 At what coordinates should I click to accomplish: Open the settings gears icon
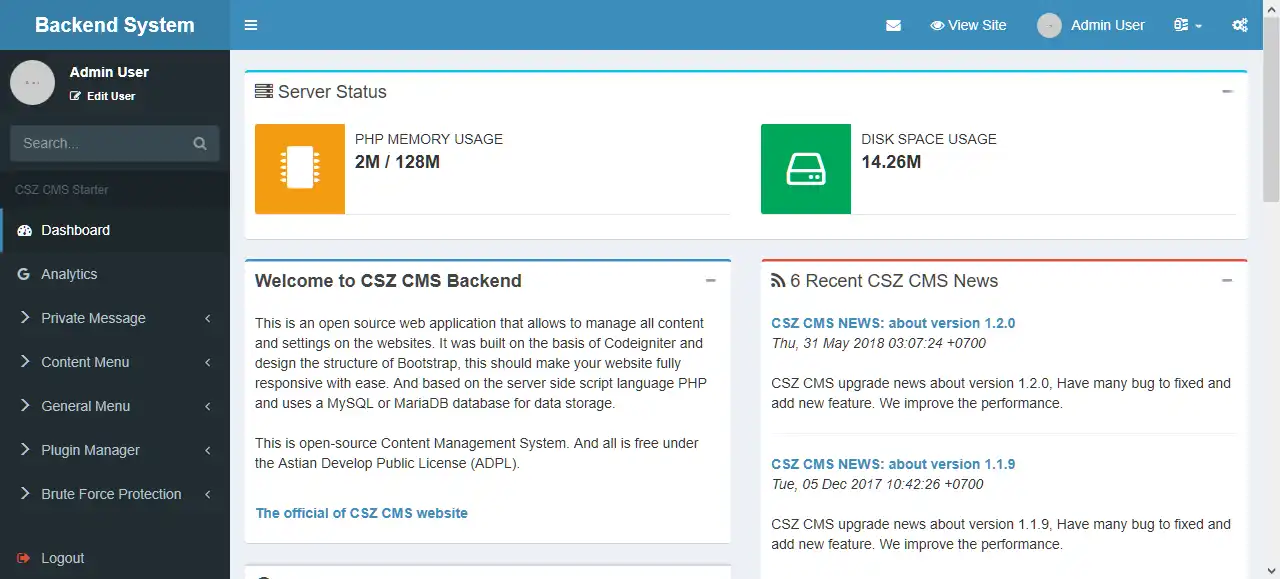pyautogui.click(x=1240, y=25)
